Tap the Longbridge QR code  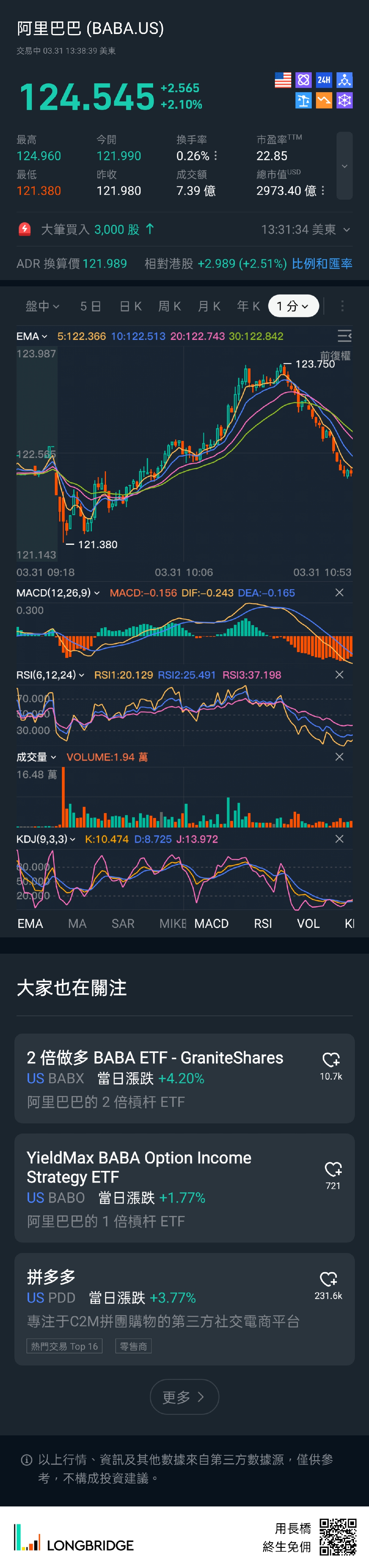point(338,1537)
